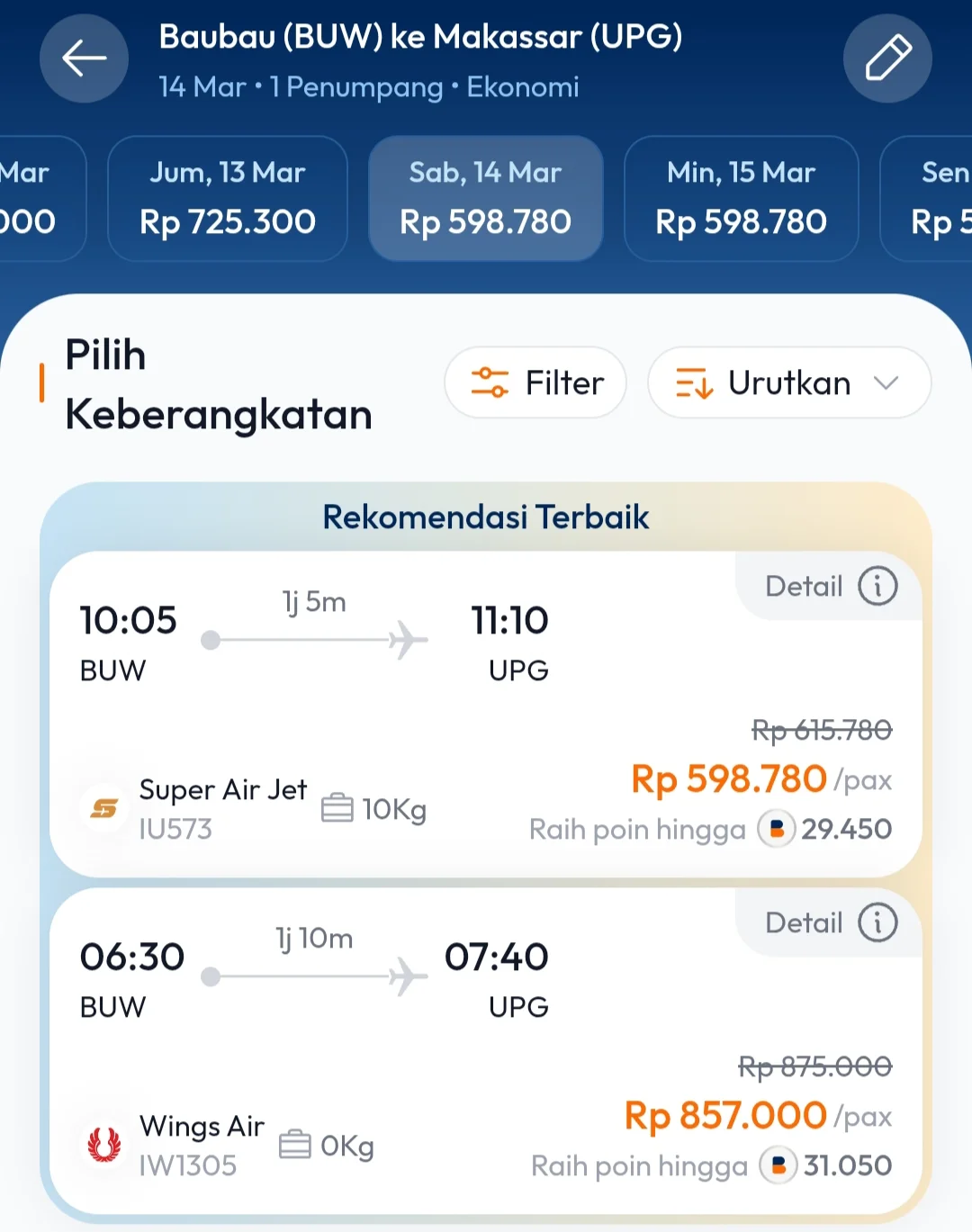Select the Sab, 14 Mar date tab

click(486, 199)
